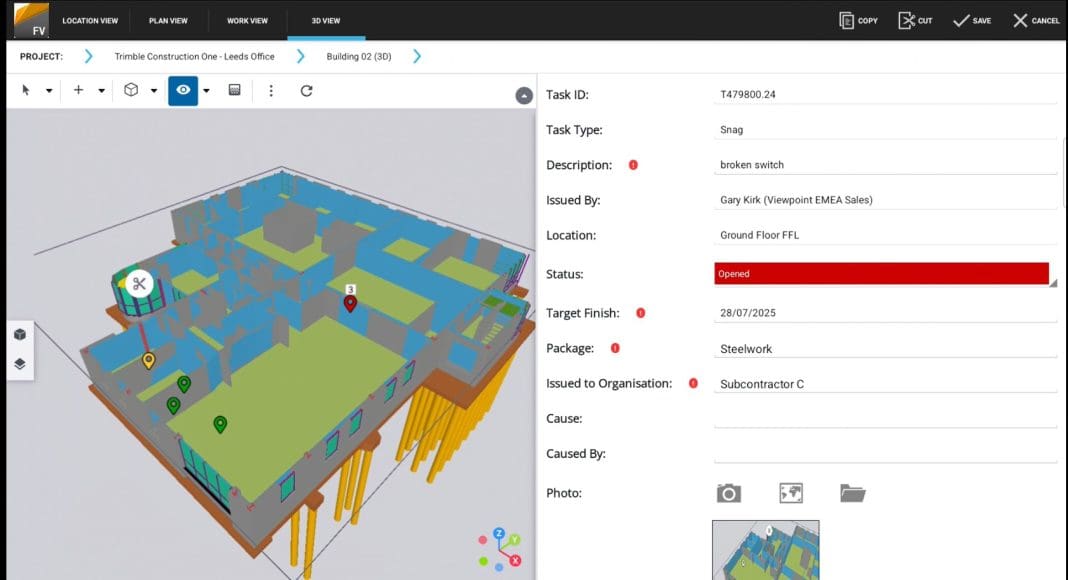Click the camera icon to take photo
Image resolution: width=1068 pixels, height=580 pixels.
(x=729, y=493)
